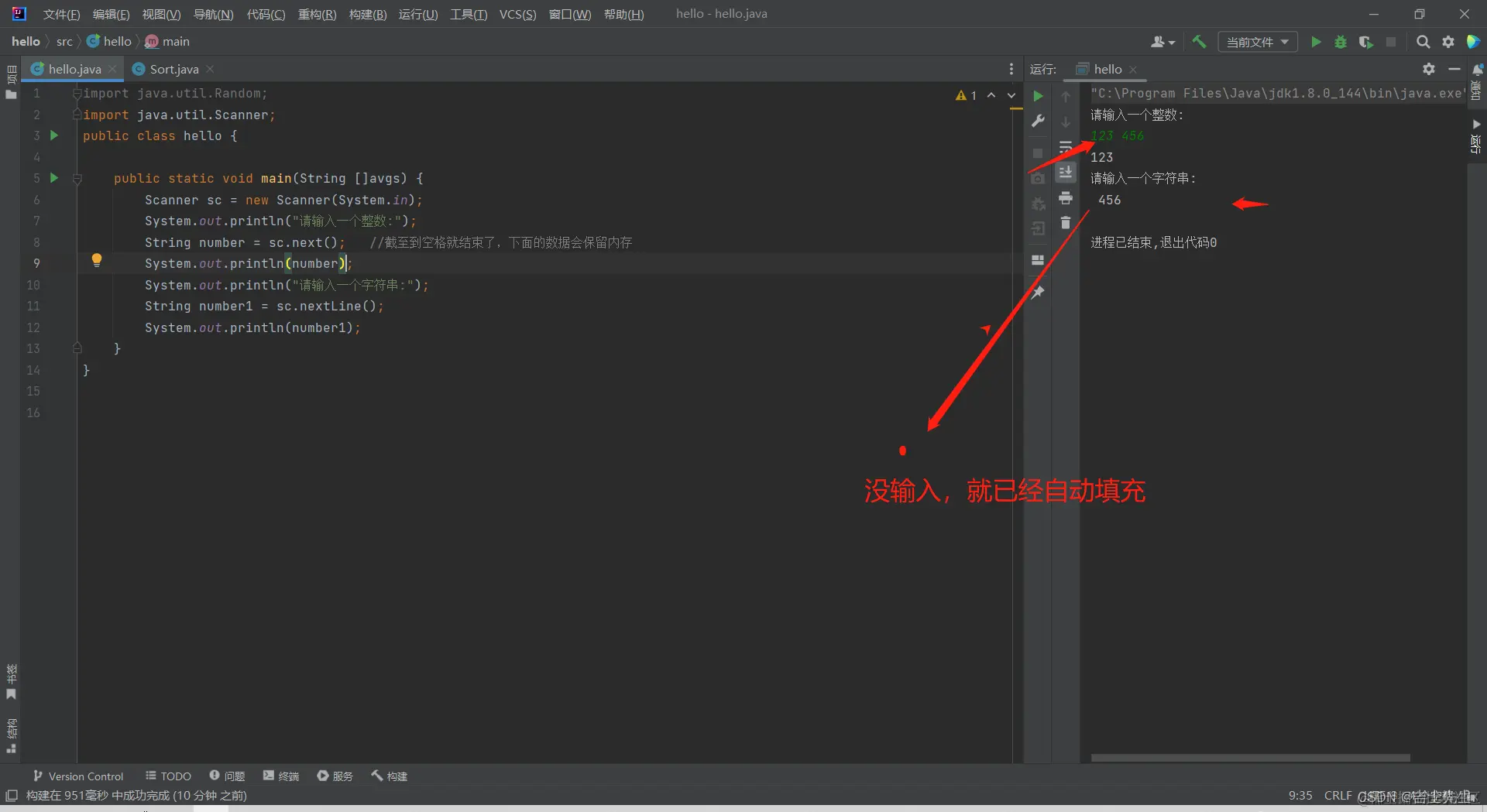Click fold end marker on line 13
The width and height of the screenshot is (1487, 812).
pyautogui.click(x=77, y=349)
